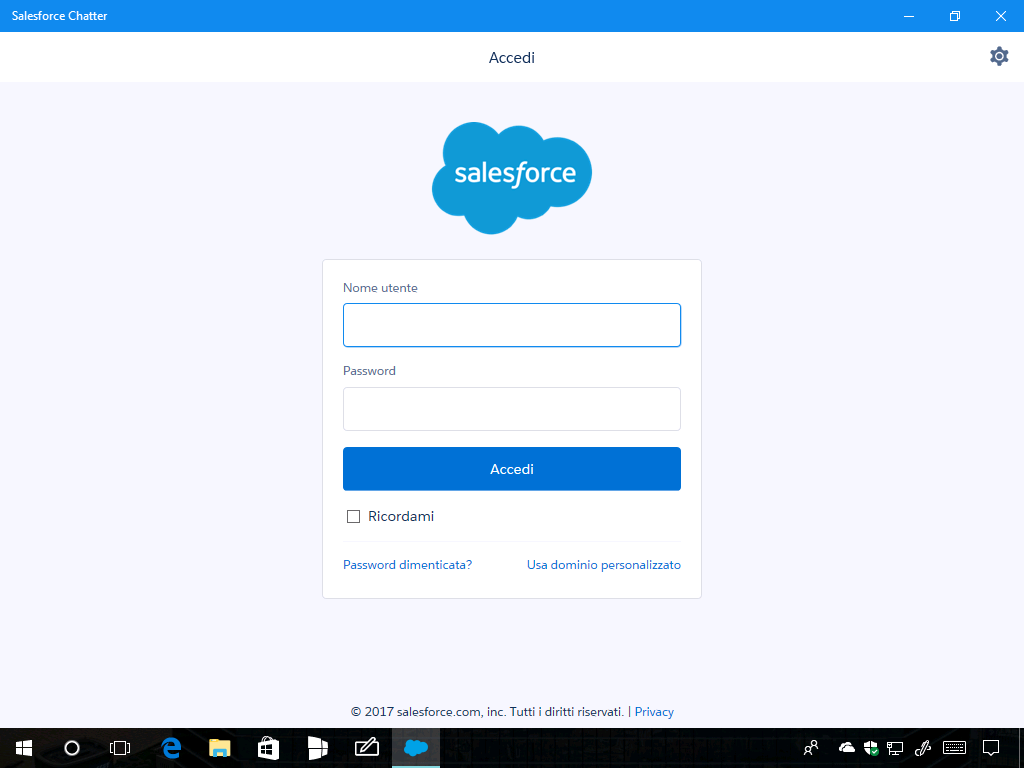Click the white tilted-window app in taskbar

coord(317,748)
